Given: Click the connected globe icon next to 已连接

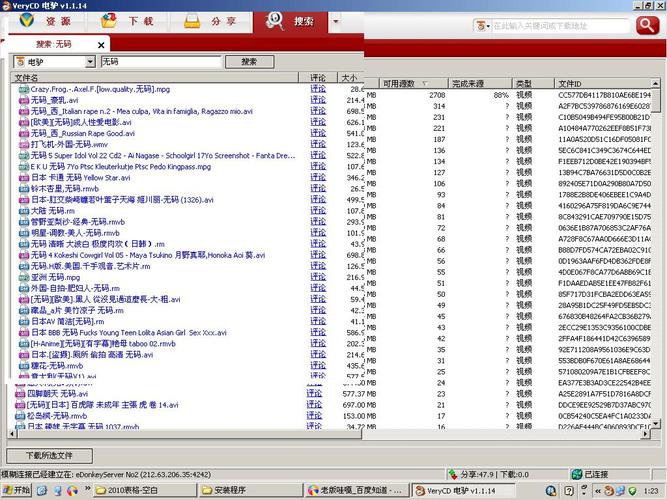Looking at the screenshot, I should 577,474.
